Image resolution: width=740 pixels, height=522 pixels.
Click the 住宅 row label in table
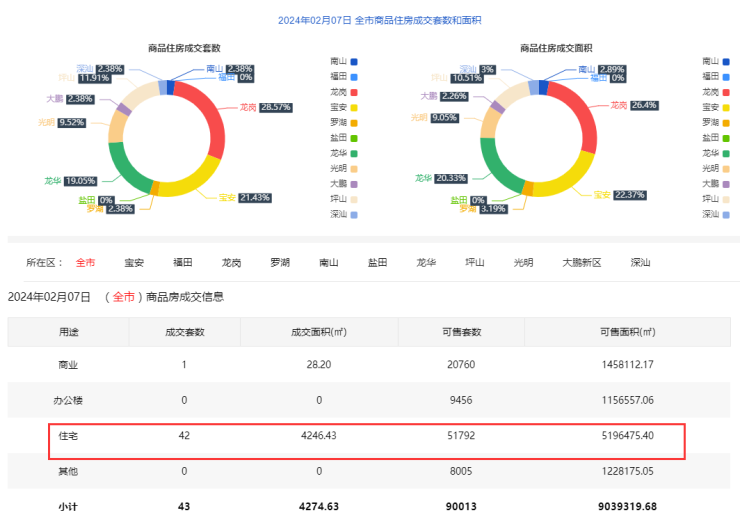[x=67, y=436]
